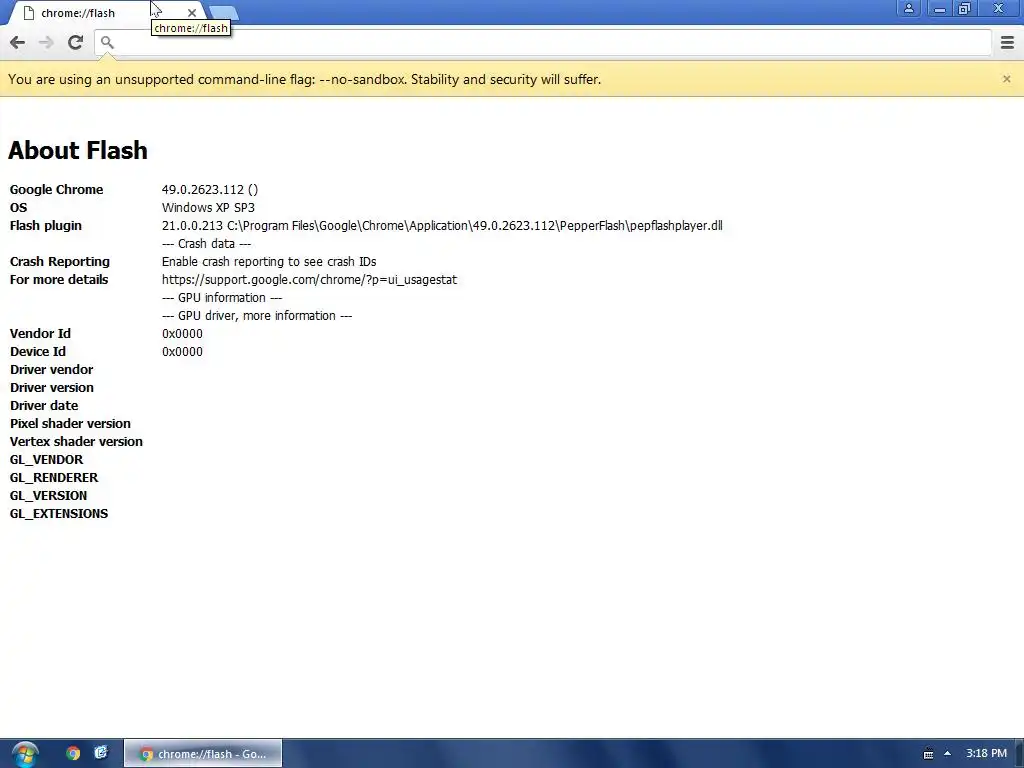Click the For more details label
The height and width of the screenshot is (768, 1024).
(59, 280)
